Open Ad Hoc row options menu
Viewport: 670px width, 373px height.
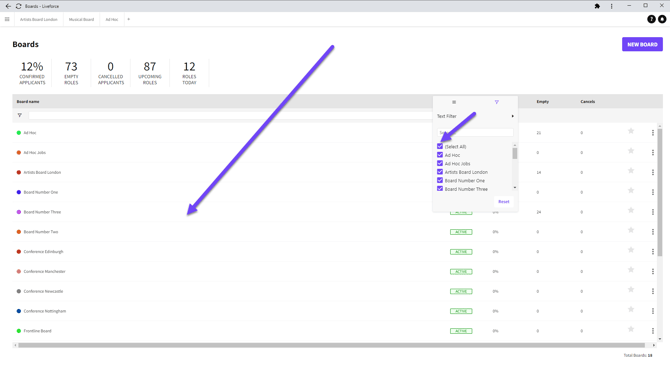coord(653,133)
